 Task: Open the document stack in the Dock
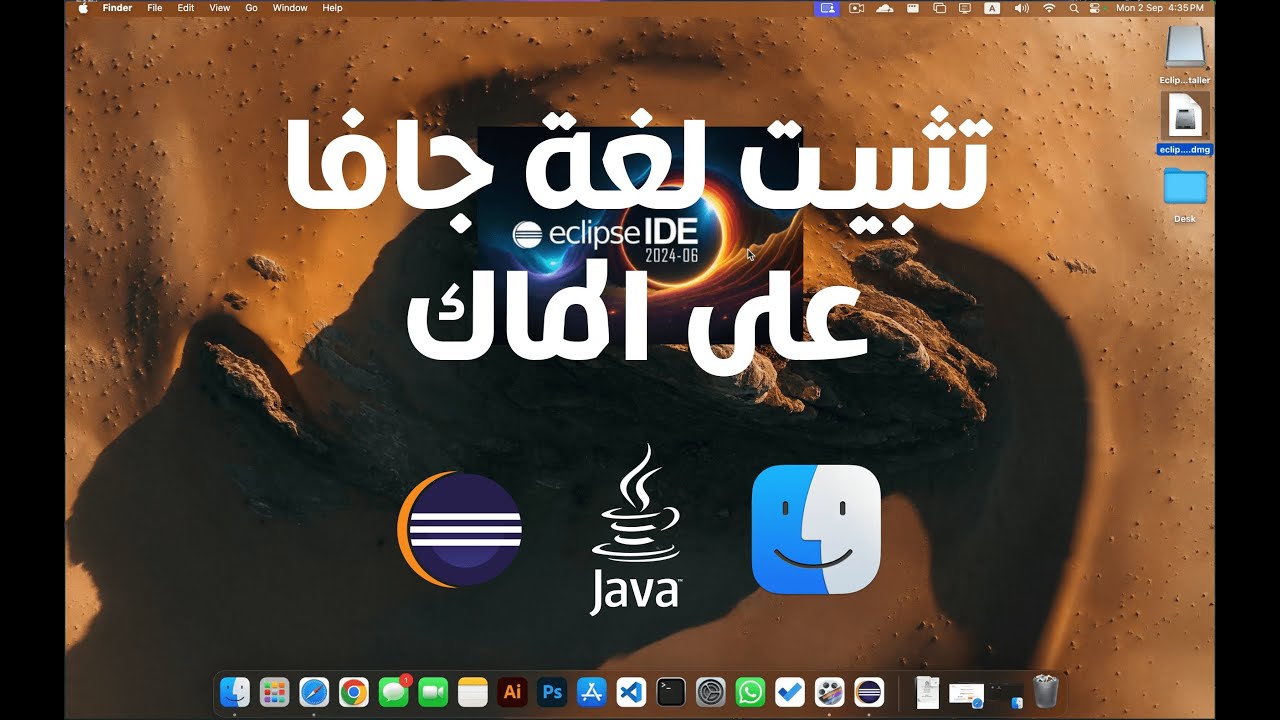[927, 691]
